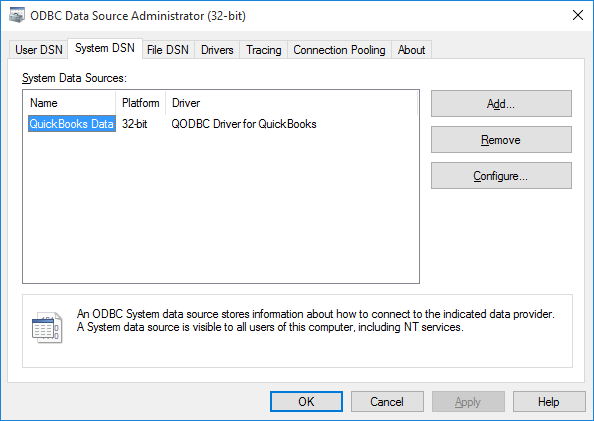
Task: Click the ODBC Administrator title bar icon
Action: tap(17, 15)
